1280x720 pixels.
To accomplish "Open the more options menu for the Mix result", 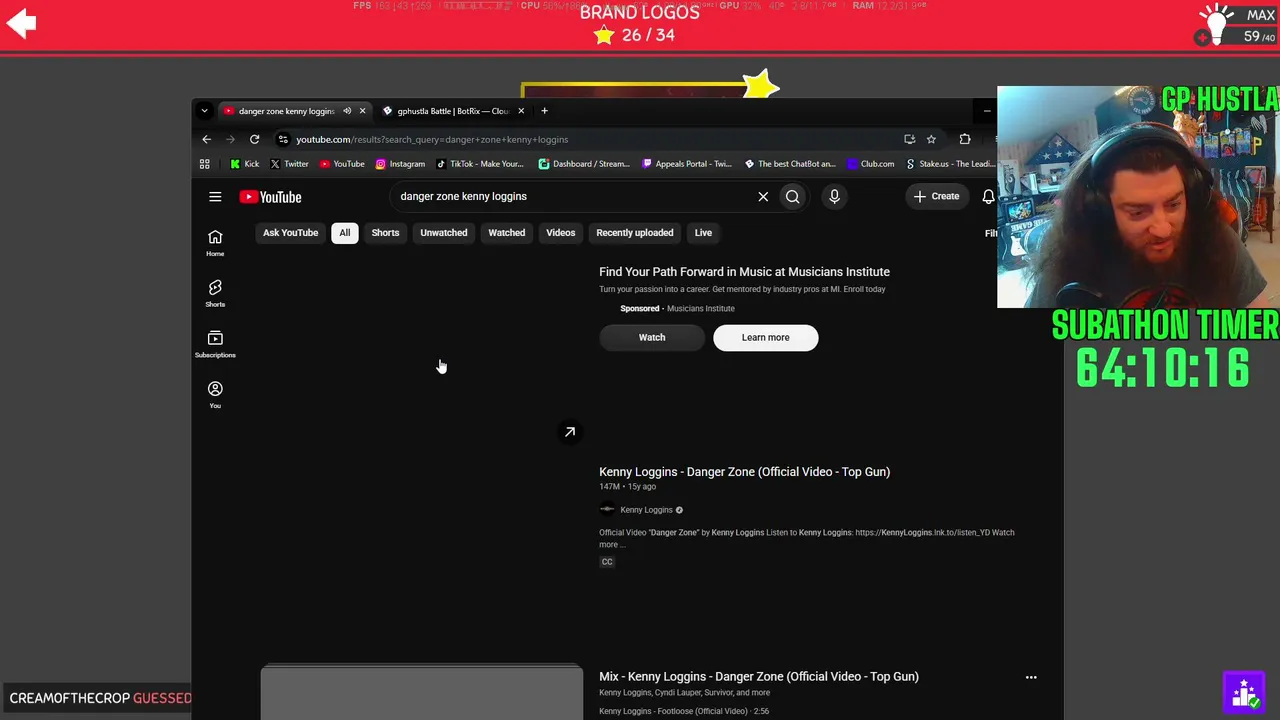I will click(x=1031, y=677).
